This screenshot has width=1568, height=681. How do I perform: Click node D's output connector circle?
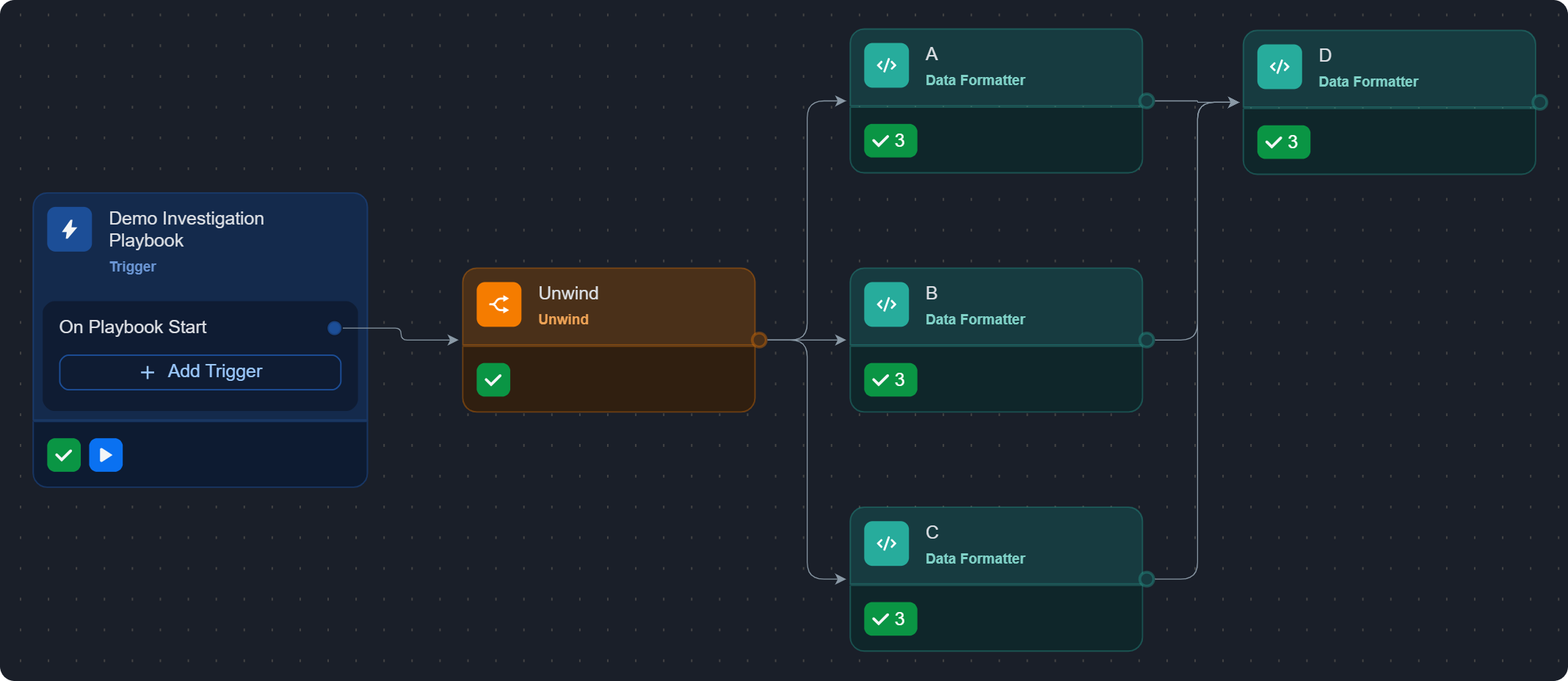tap(1539, 102)
